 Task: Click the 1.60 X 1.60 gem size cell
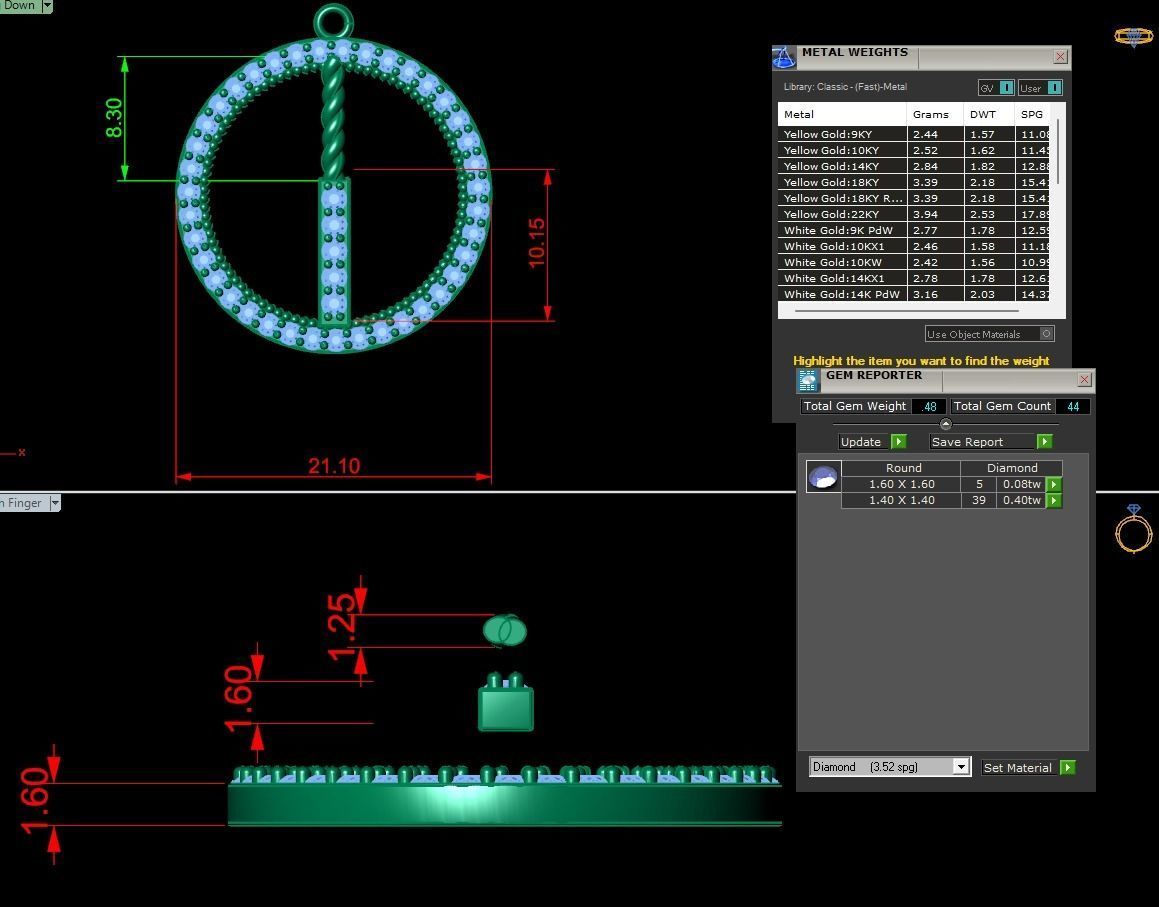tap(901, 484)
